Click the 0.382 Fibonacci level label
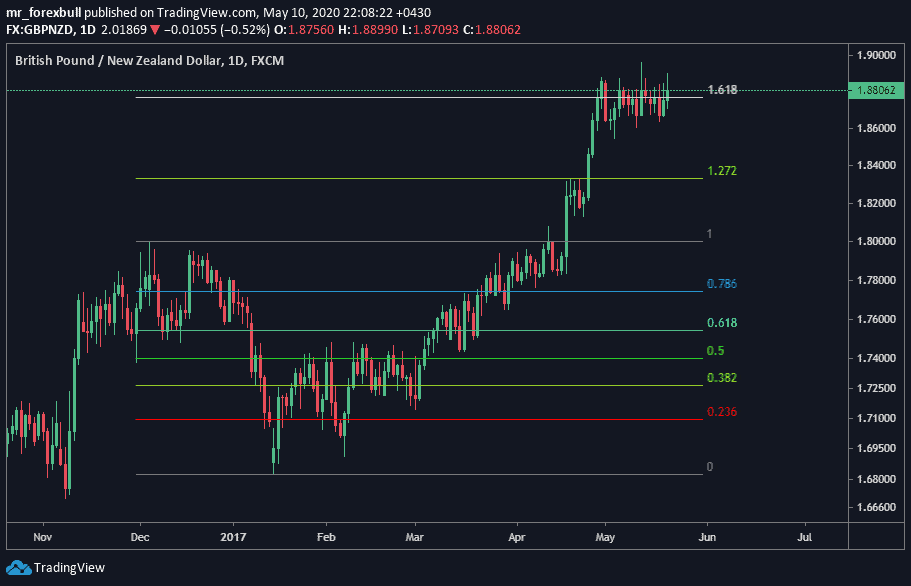The height and width of the screenshot is (586, 911). (721, 378)
